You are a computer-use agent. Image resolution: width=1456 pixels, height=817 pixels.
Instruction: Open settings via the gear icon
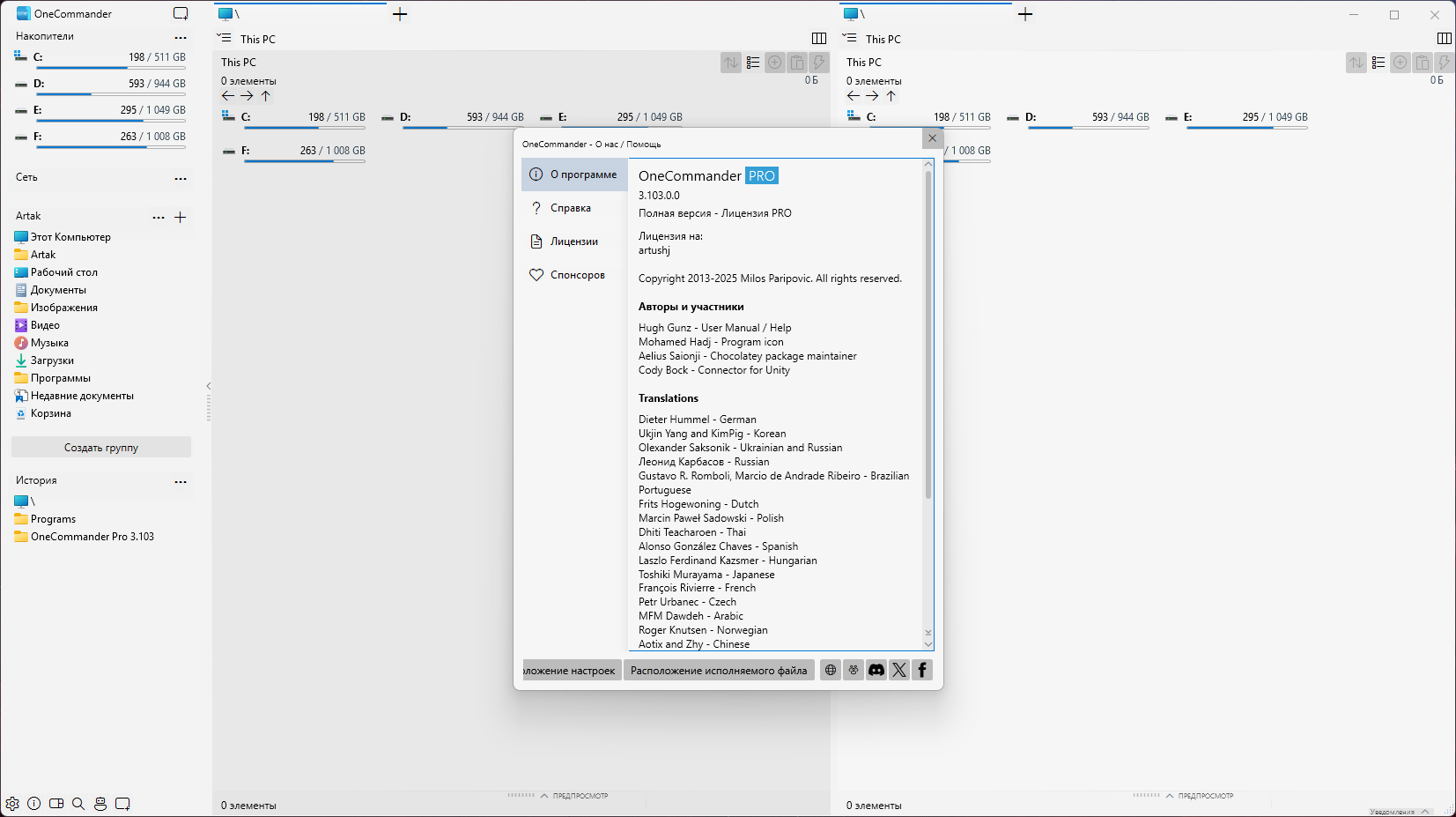[x=12, y=803]
